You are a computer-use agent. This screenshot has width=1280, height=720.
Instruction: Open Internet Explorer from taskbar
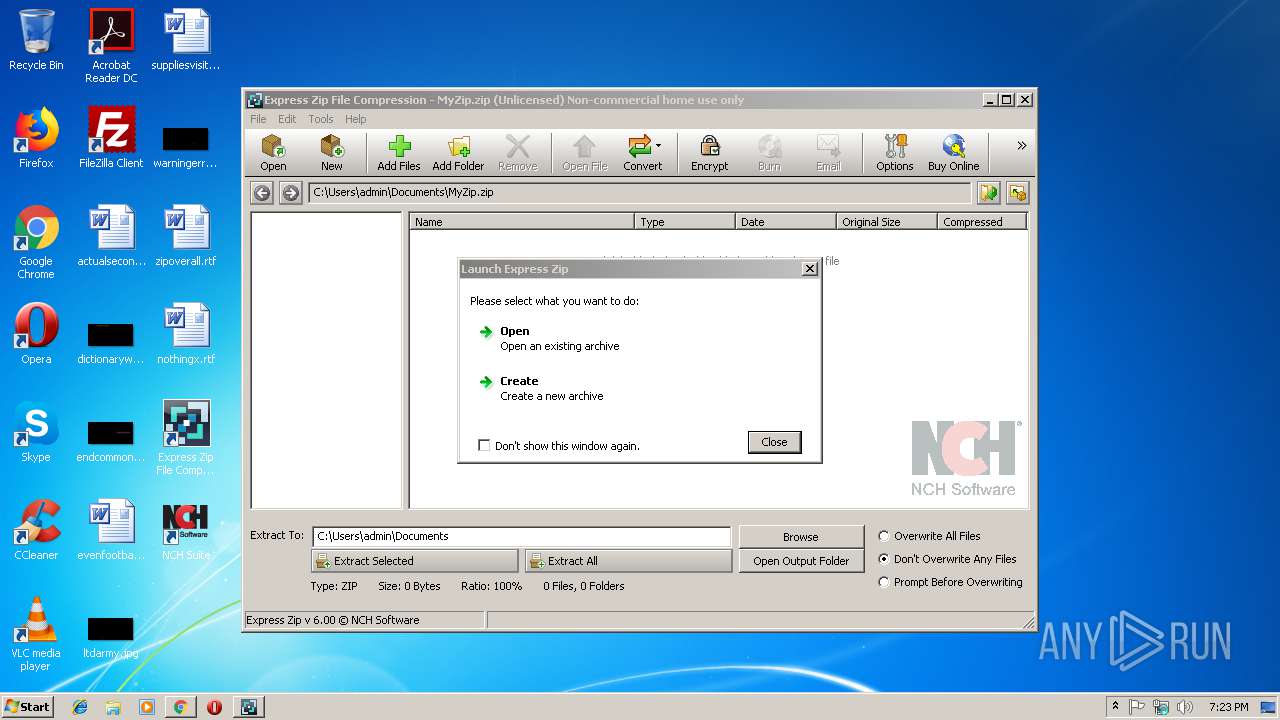(x=80, y=707)
